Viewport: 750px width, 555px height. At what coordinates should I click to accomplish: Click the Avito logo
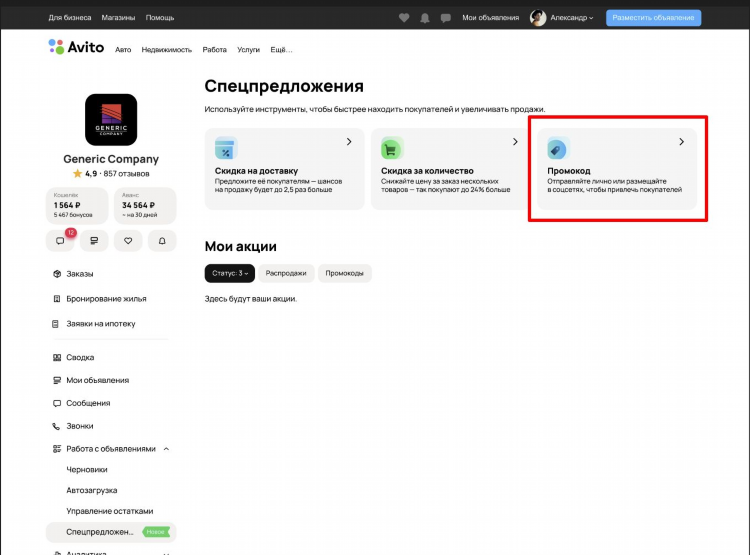[76, 47]
